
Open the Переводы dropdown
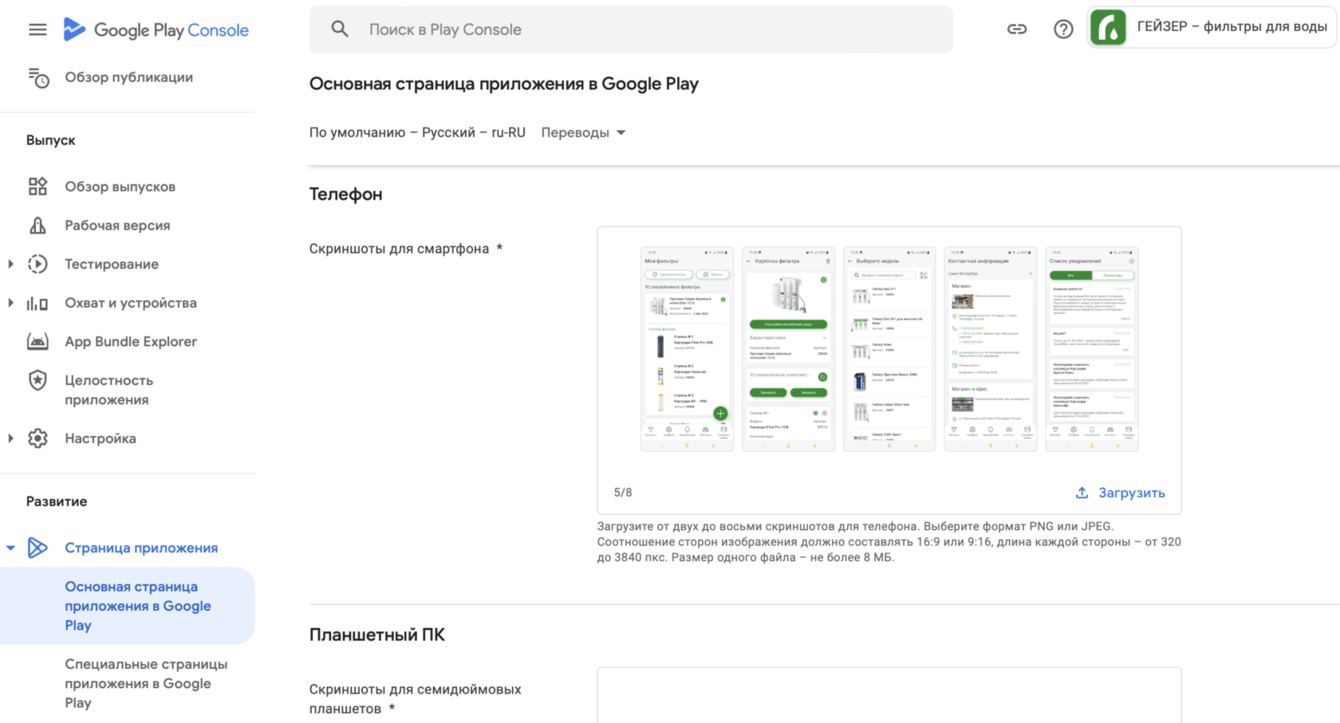pos(583,133)
